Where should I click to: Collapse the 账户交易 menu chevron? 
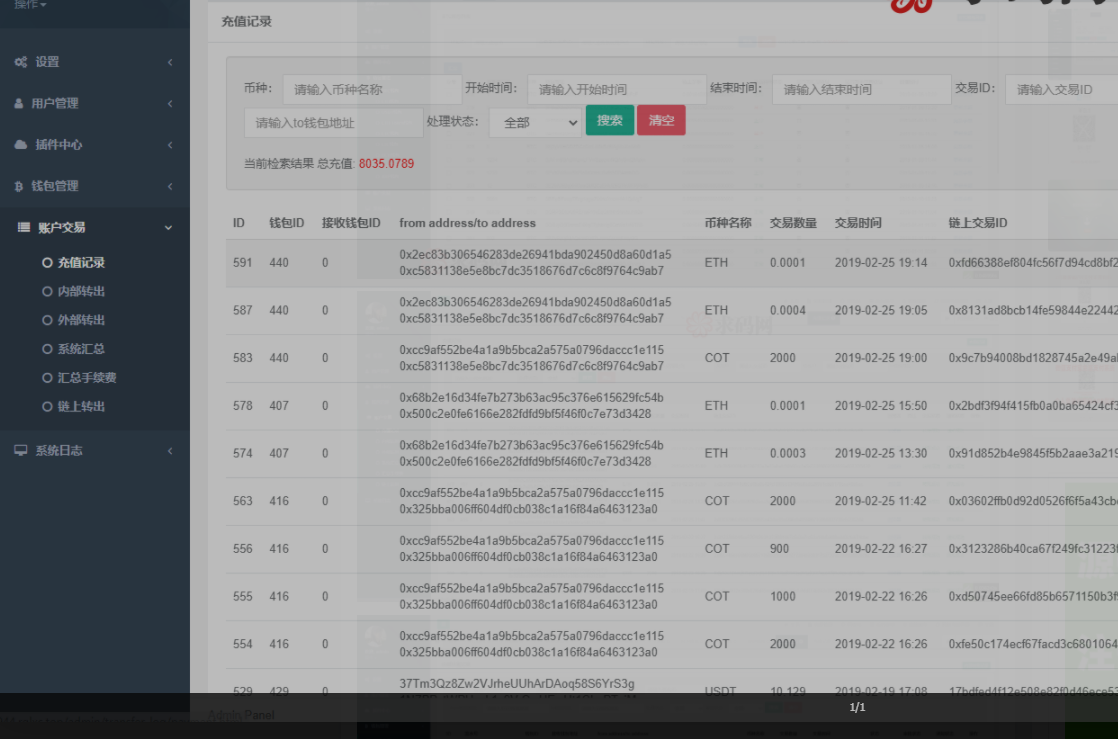pyautogui.click(x=169, y=228)
